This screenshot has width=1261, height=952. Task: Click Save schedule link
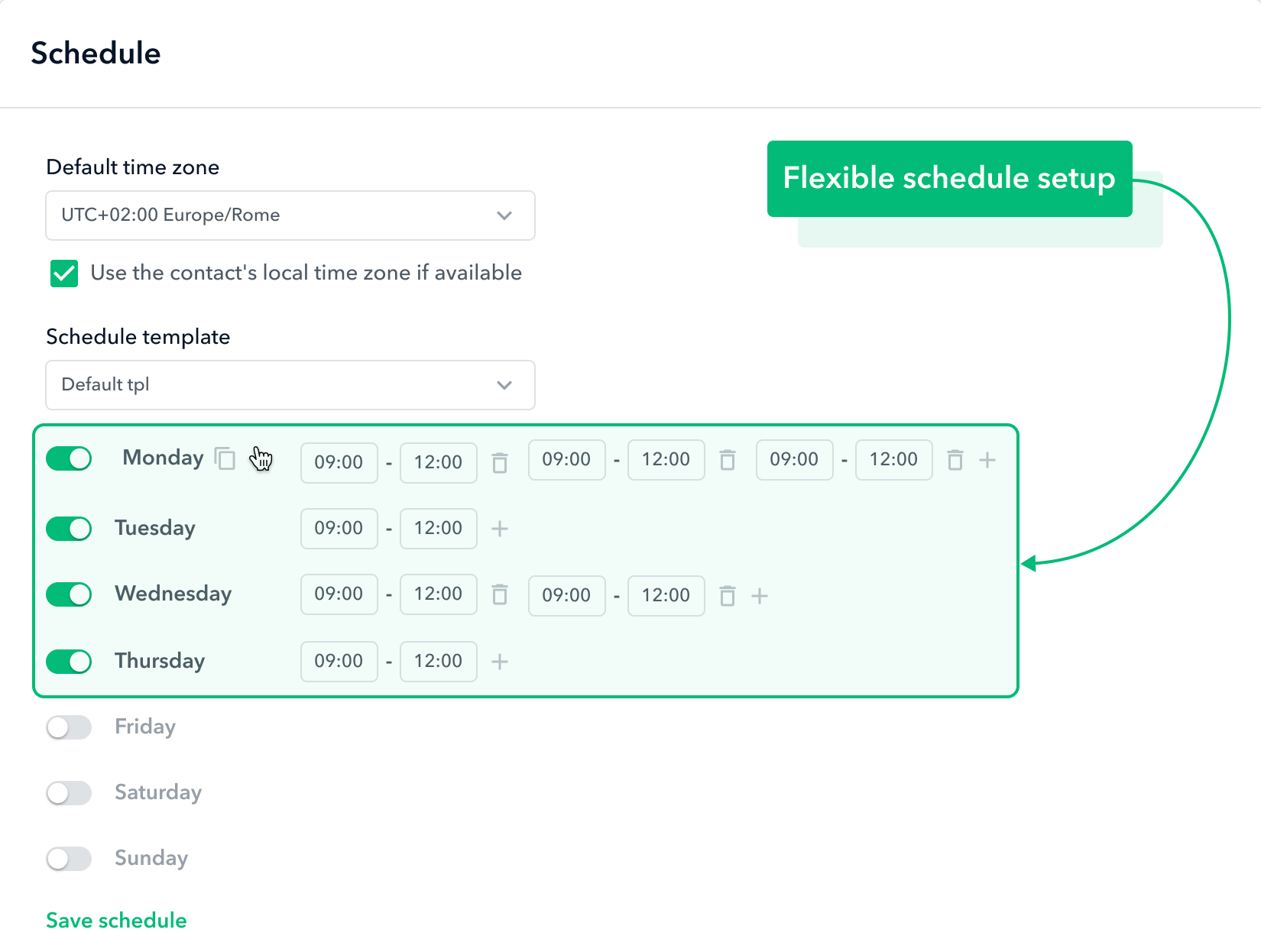[116, 921]
